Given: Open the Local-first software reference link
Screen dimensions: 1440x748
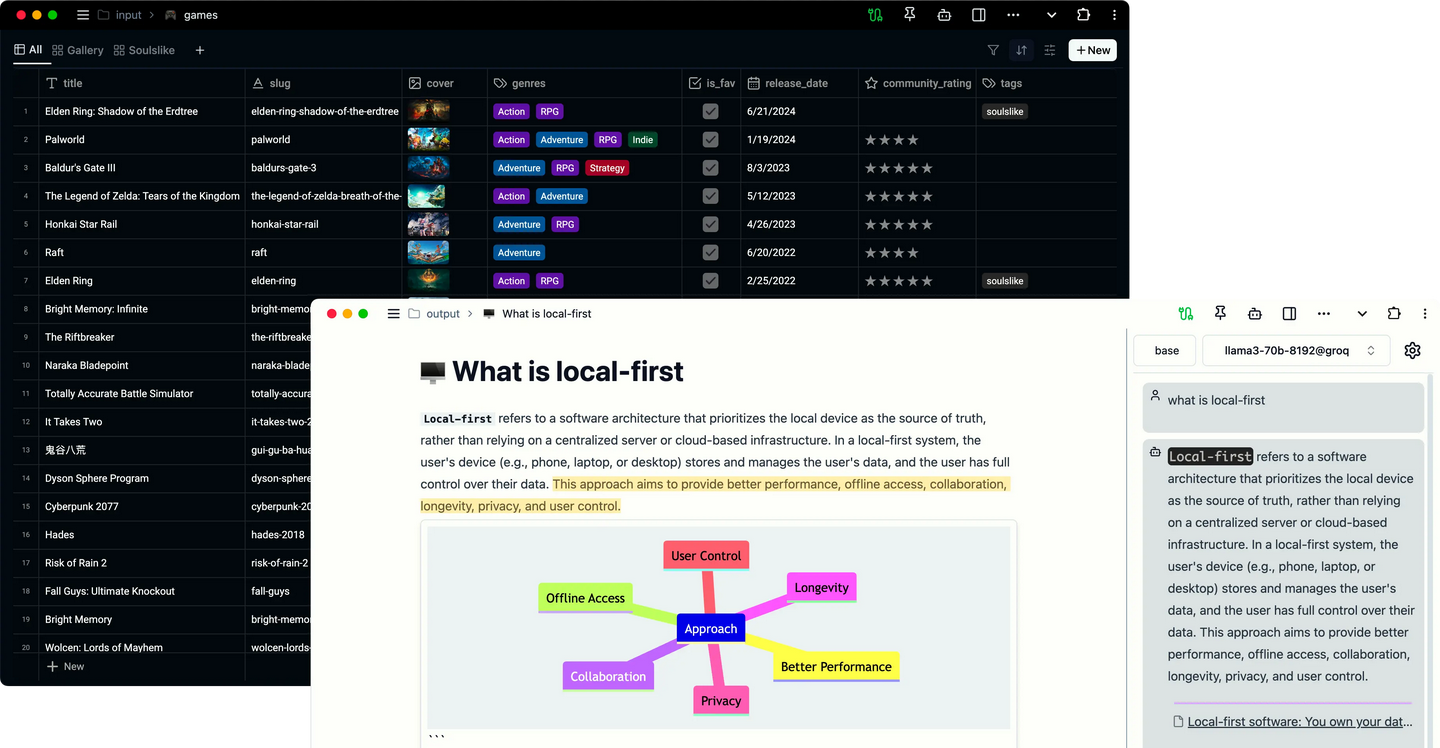Looking at the screenshot, I should point(1297,721).
